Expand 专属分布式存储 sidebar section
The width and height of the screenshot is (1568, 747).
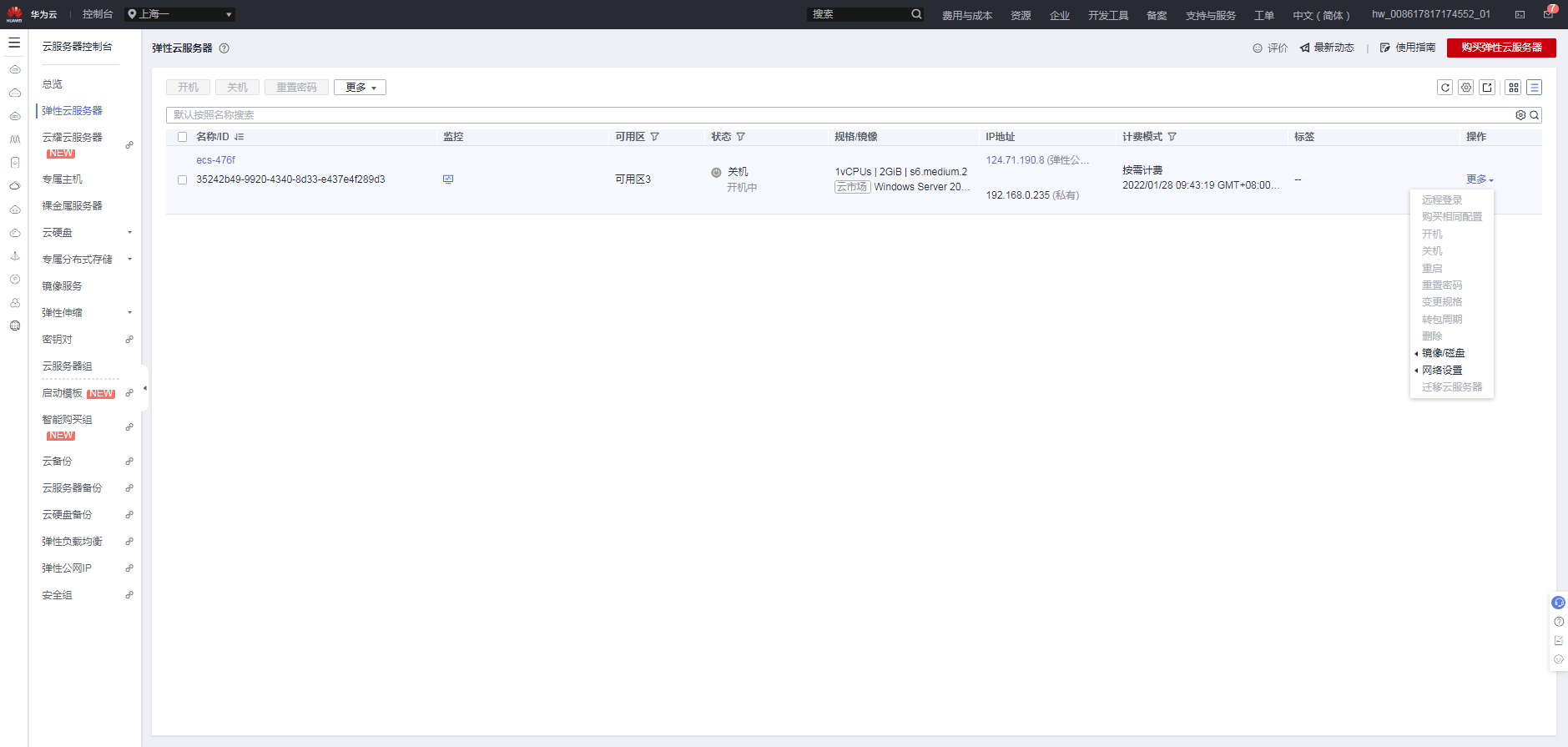pyautogui.click(x=129, y=260)
